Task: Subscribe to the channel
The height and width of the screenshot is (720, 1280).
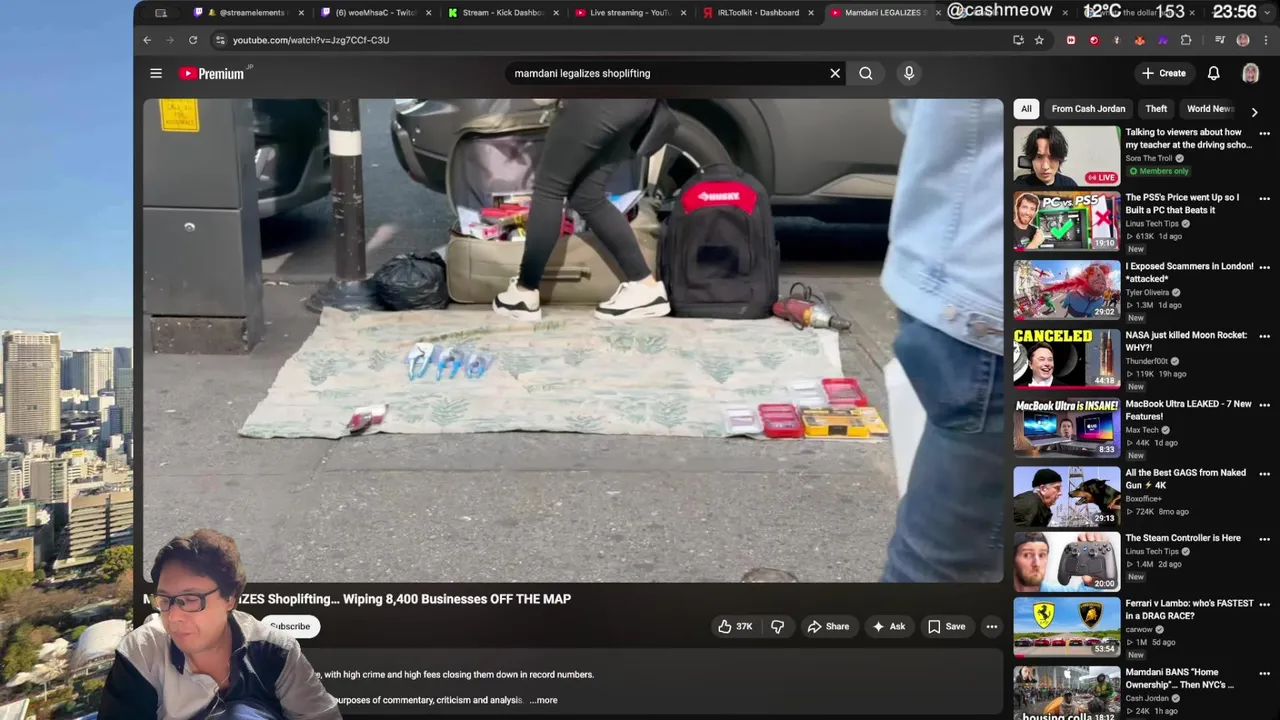Action: pos(290,626)
